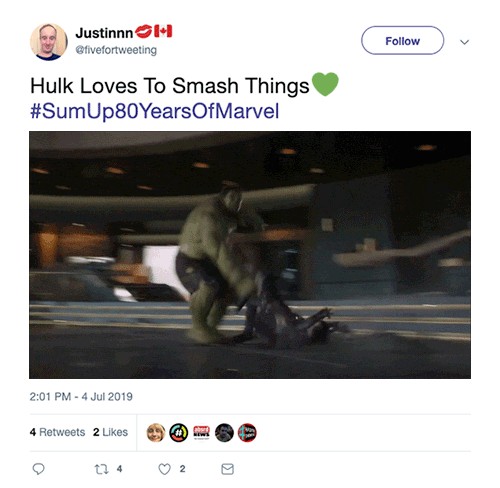Open the blonde-haired liker's avatar

[x=156, y=433]
